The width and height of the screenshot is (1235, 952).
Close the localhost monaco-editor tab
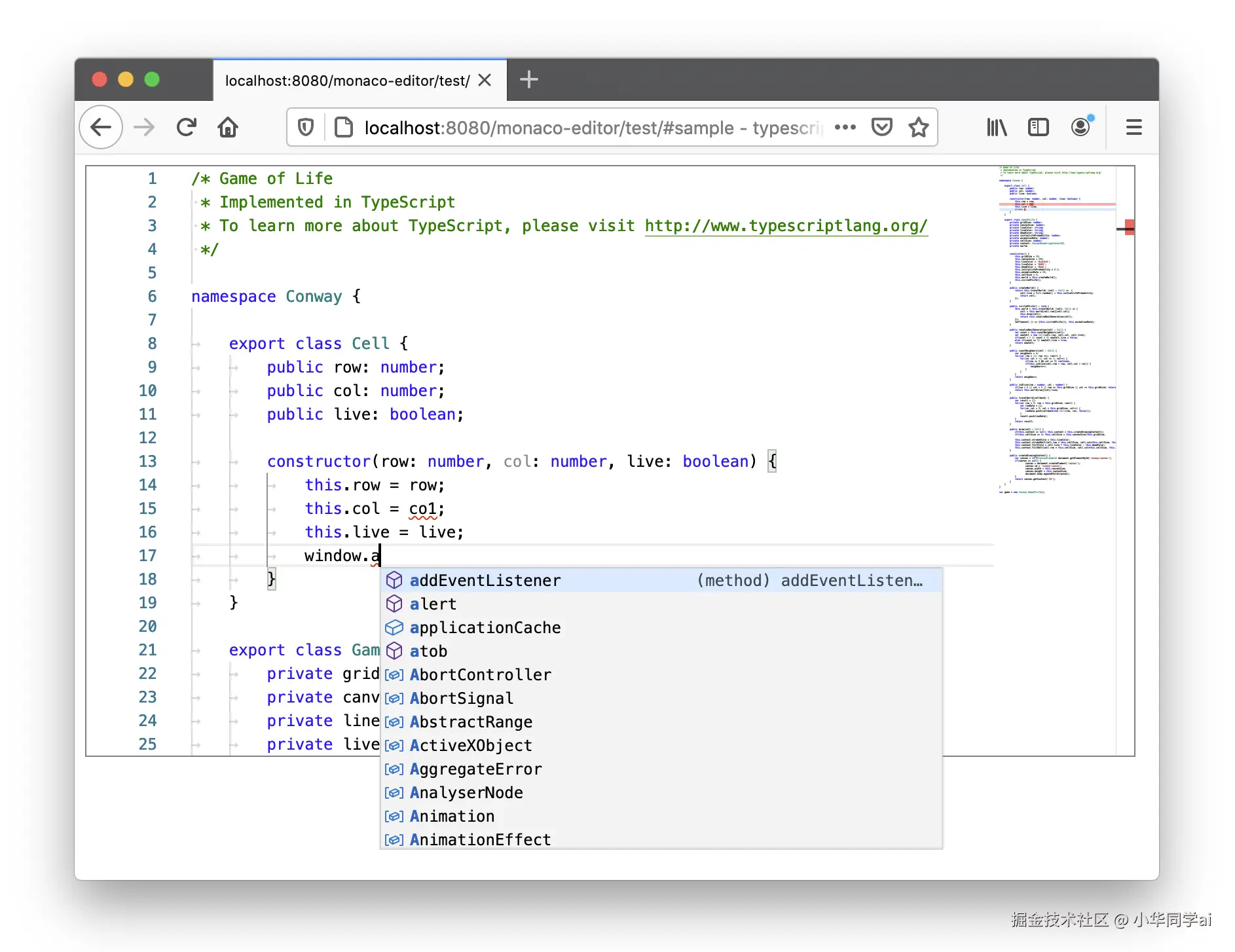tap(485, 80)
